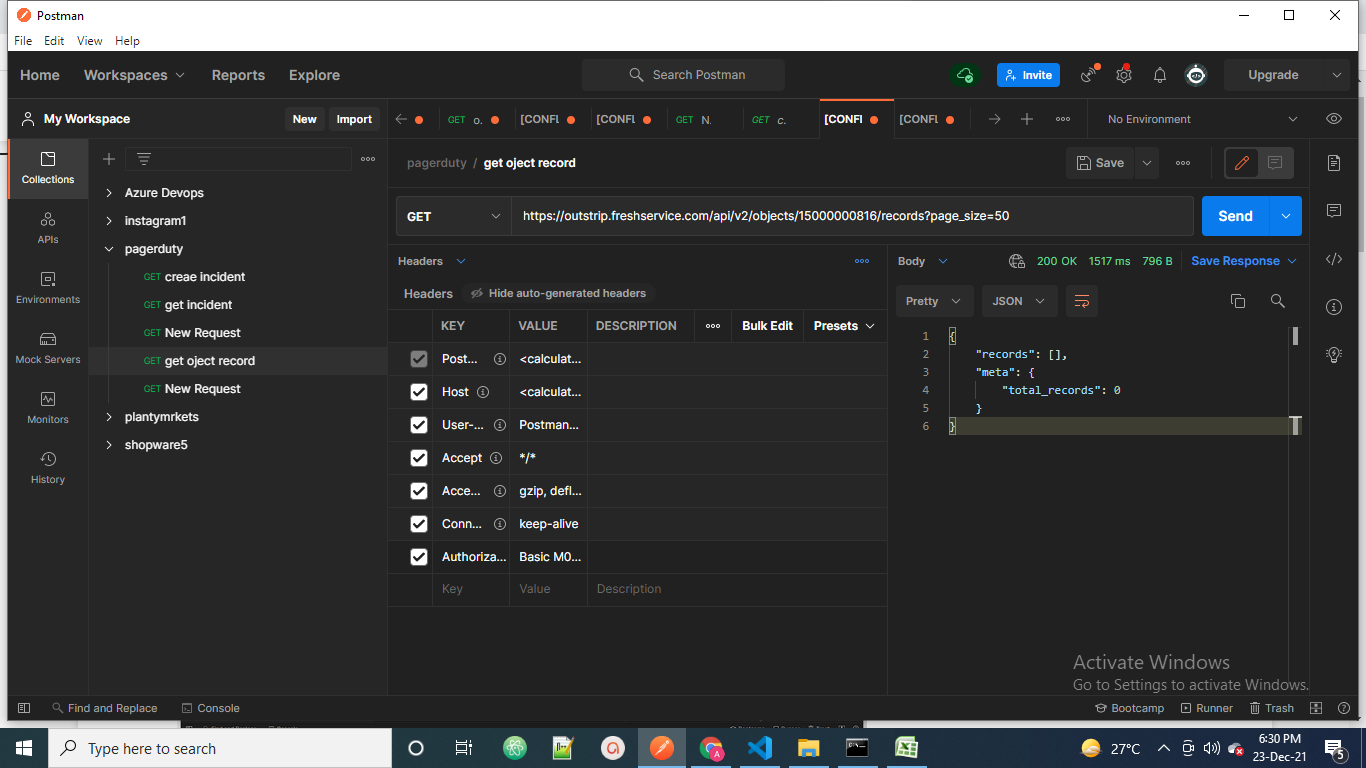Viewport: 1366px width, 768px height.
Task: Click the environment quick look eye icon
Action: [x=1334, y=119]
